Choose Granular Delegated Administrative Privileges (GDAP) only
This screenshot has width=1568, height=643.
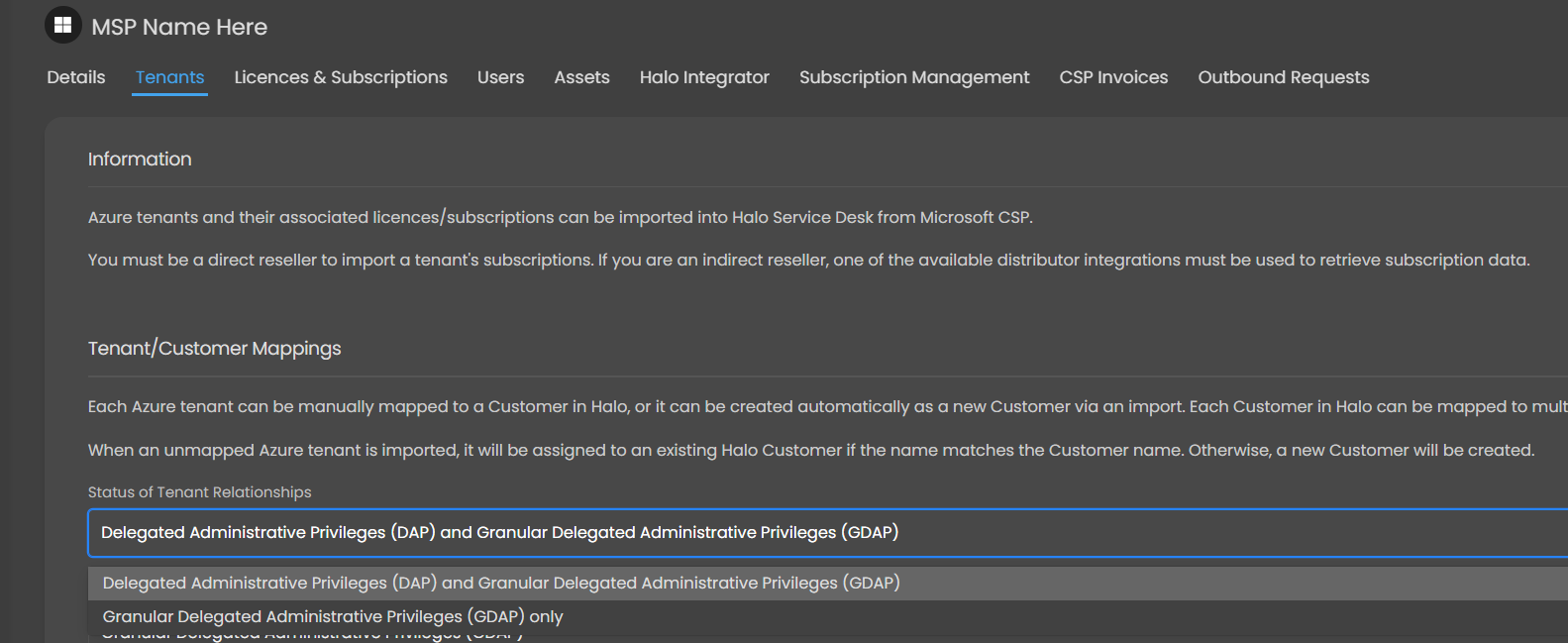pos(828,616)
